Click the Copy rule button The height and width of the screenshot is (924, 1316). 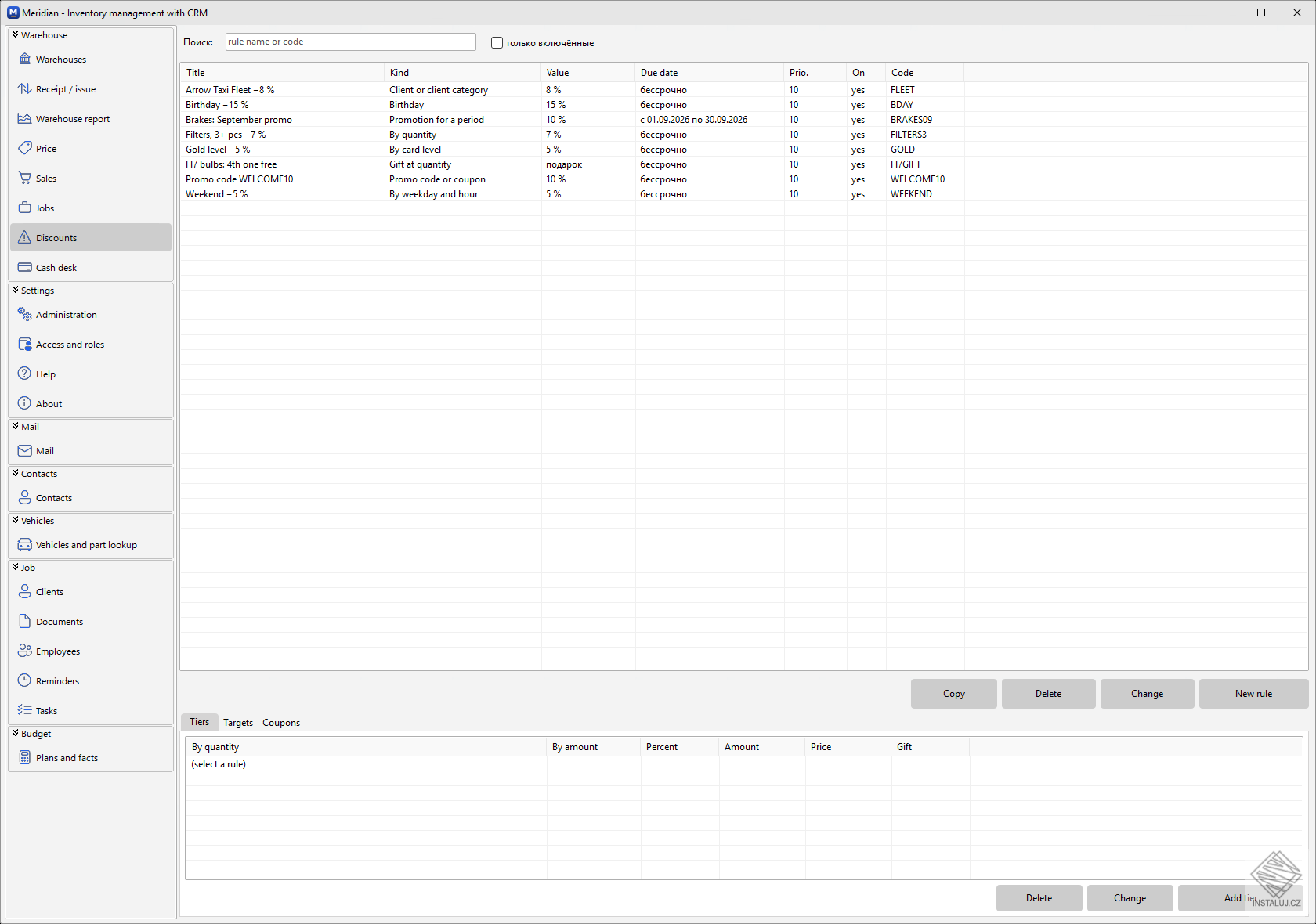tap(954, 694)
